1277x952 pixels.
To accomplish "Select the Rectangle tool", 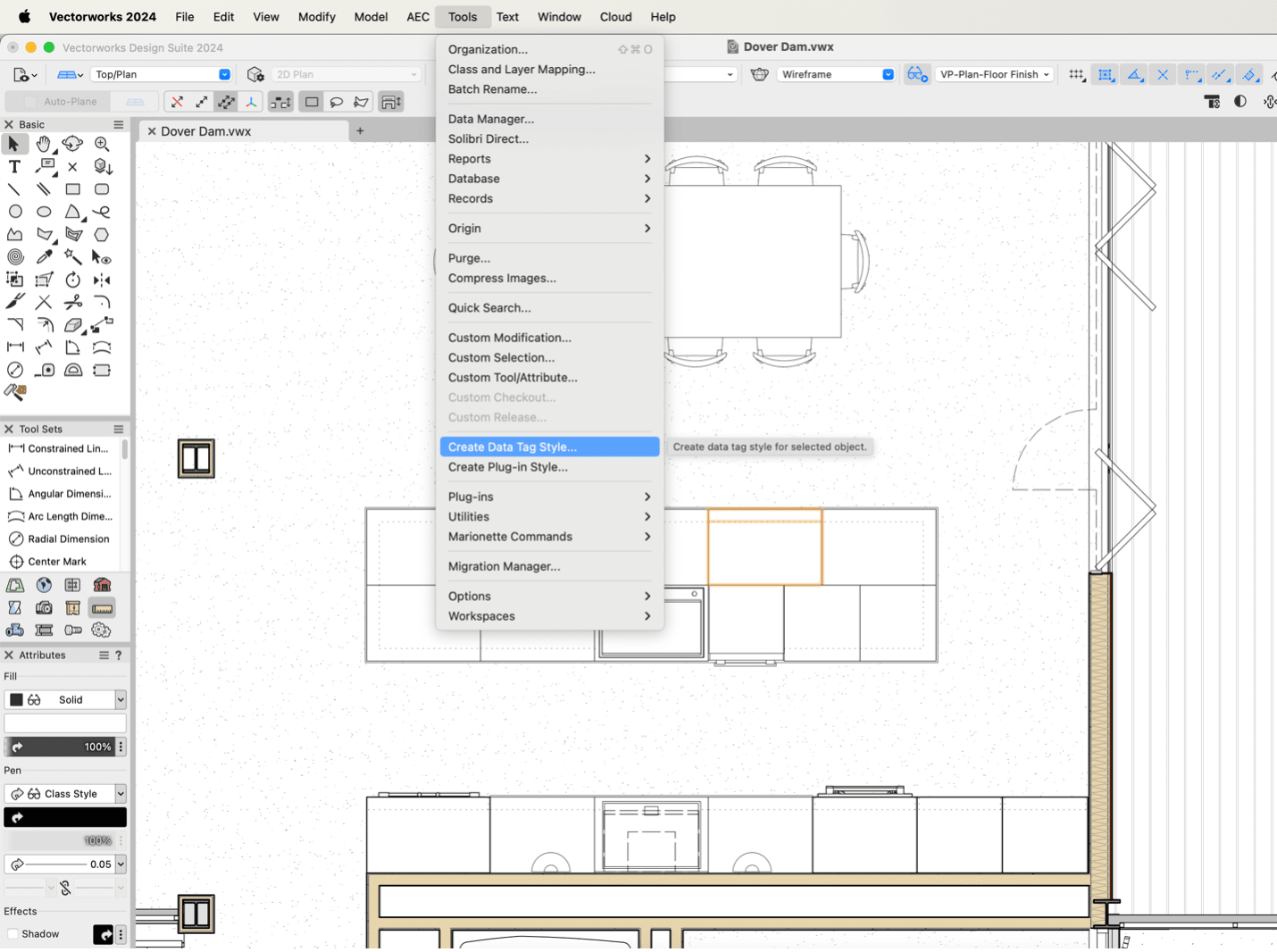I will 73,188.
